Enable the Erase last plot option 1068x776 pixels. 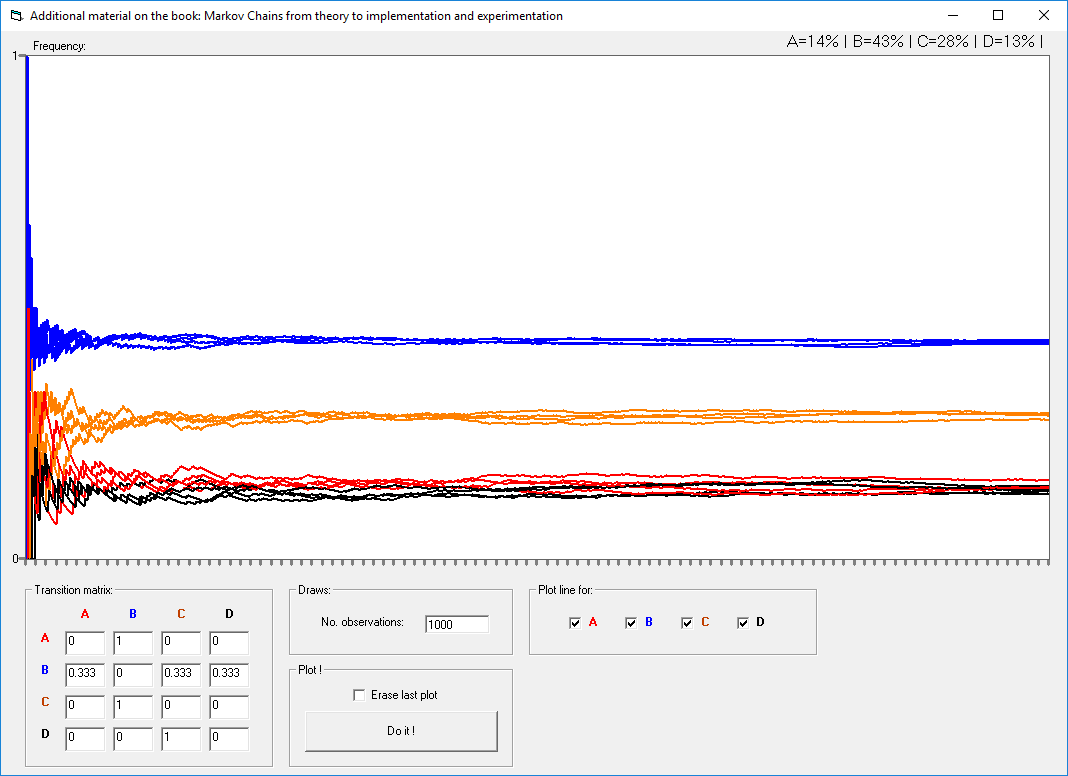(357, 694)
